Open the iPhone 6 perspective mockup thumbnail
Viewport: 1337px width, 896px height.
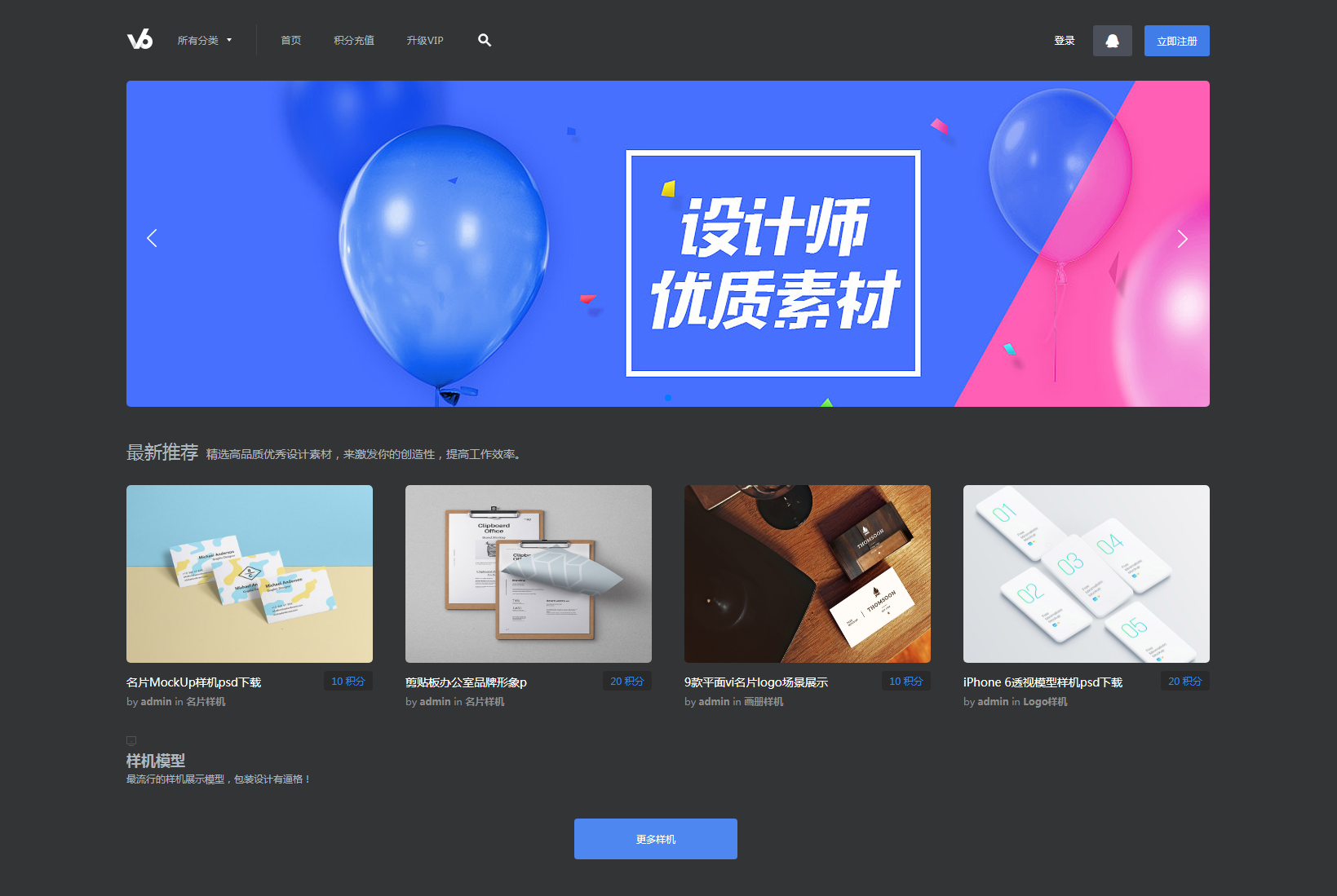coord(1086,574)
